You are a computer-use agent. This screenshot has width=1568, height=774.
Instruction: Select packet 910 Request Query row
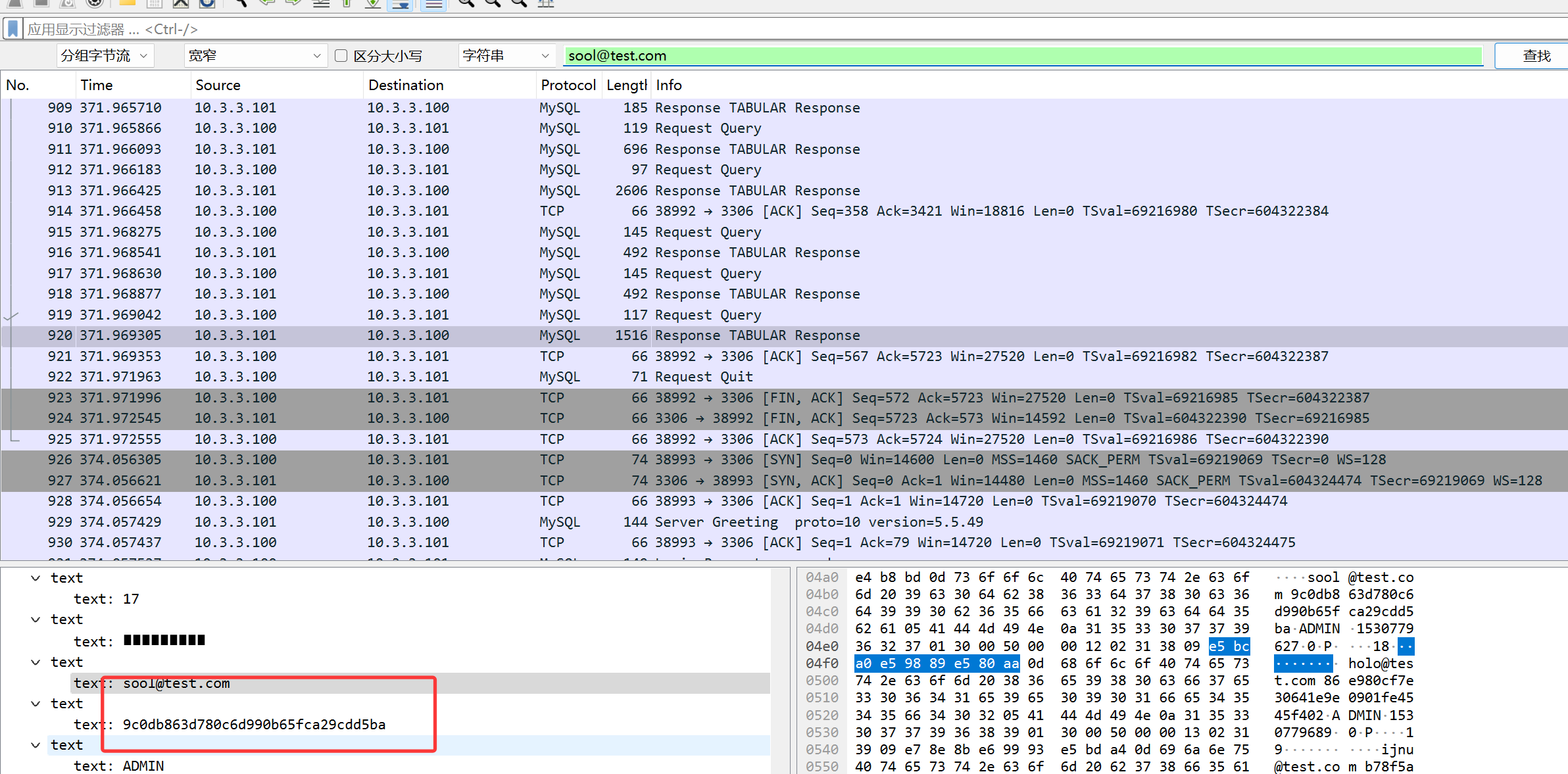coord(784,128)
